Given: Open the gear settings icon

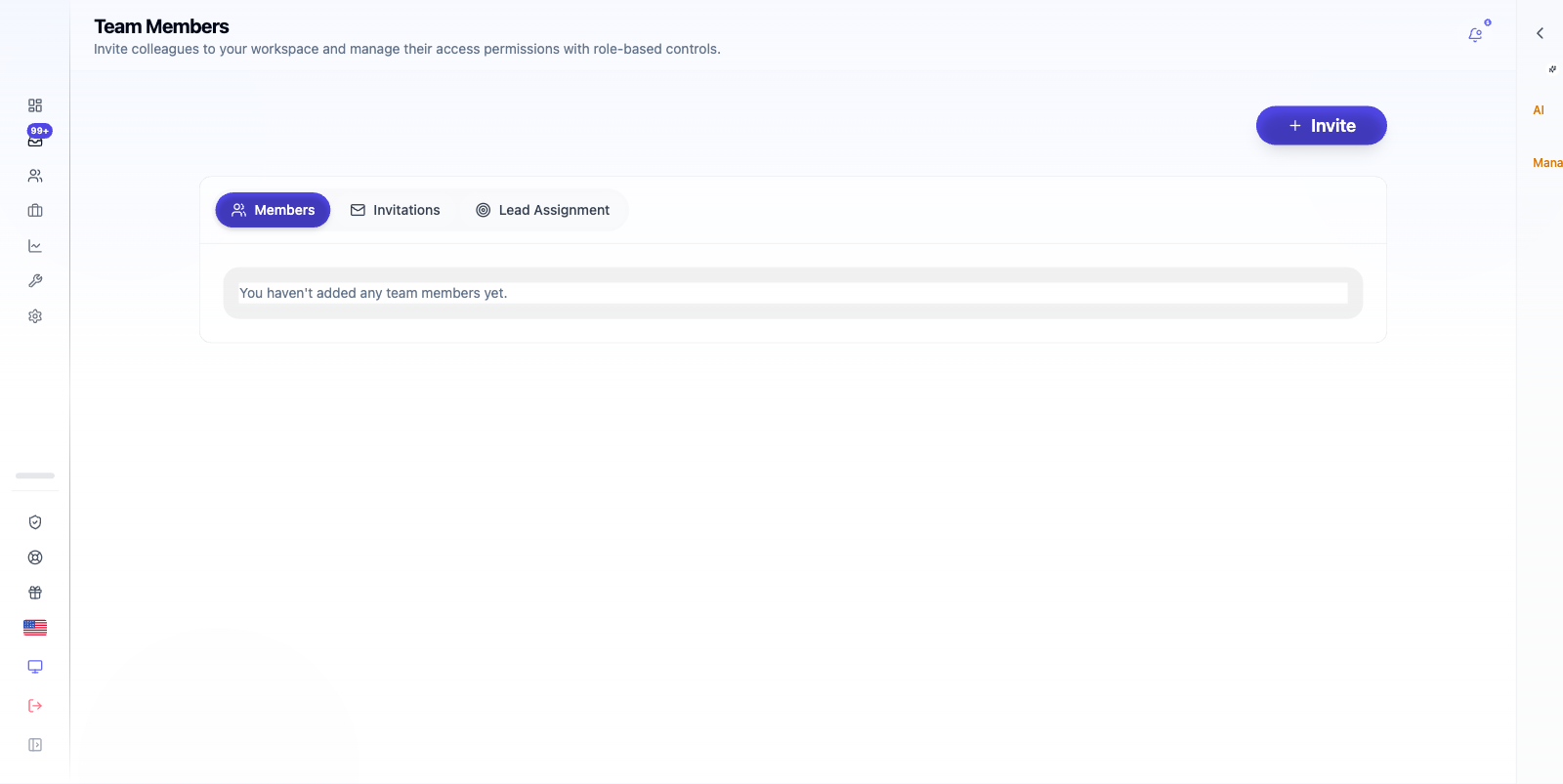Looking at the screenshot, I should pos(35,316).
